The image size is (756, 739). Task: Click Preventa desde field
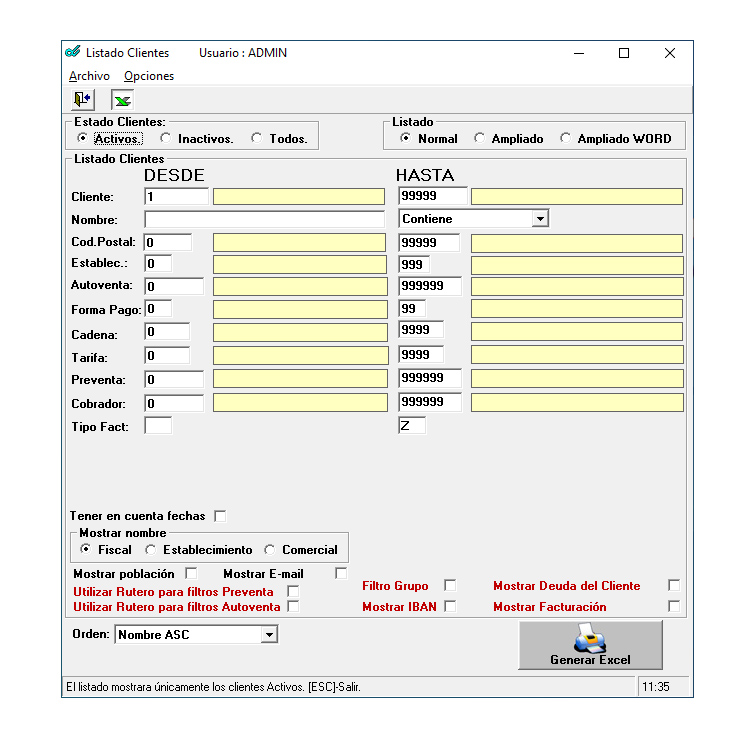(174, 380)
